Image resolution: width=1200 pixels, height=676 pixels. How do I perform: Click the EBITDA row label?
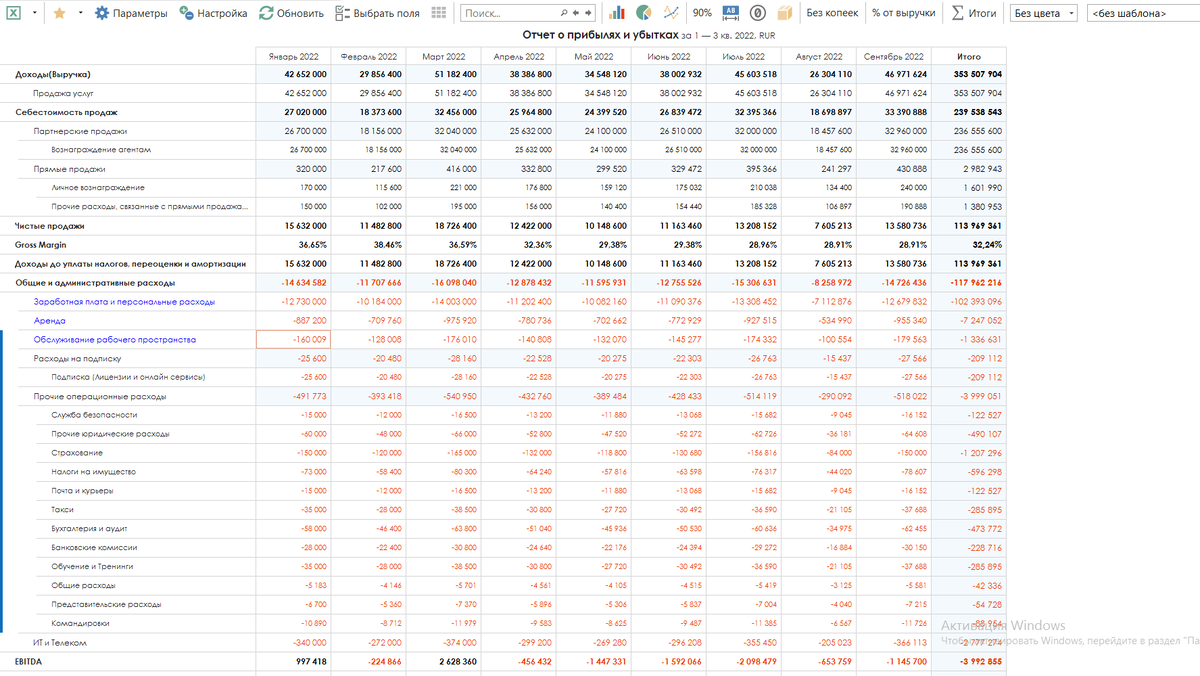tap(29, 662)
